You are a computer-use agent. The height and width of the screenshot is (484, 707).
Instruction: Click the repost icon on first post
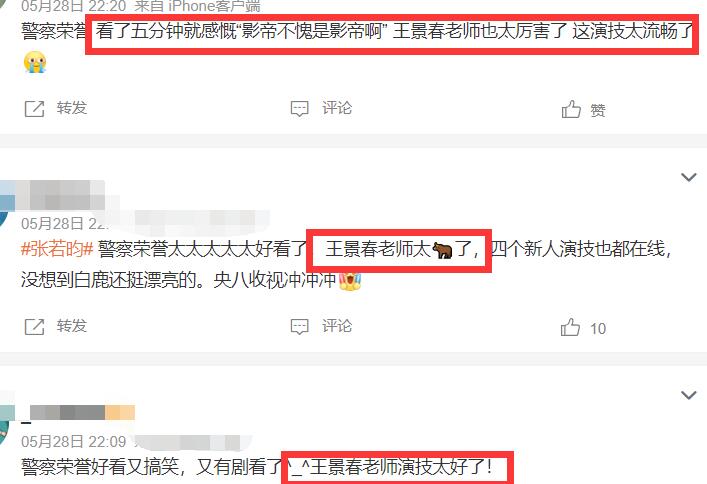pos(34,109)
